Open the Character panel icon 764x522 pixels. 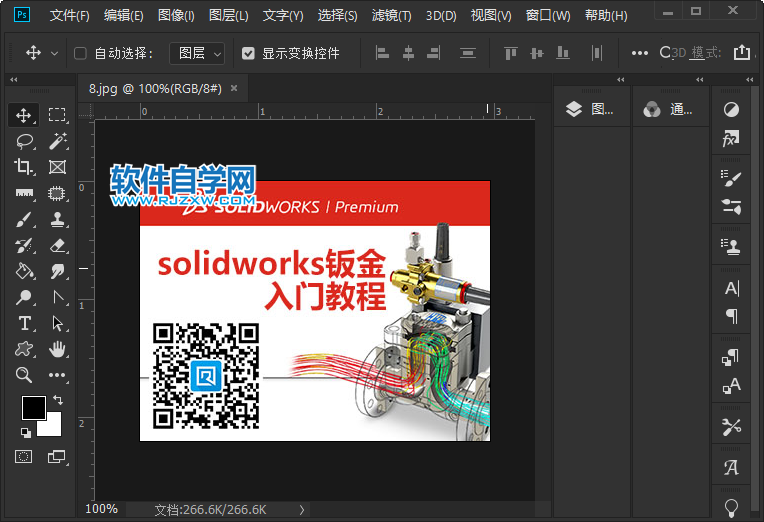point(731,289)
